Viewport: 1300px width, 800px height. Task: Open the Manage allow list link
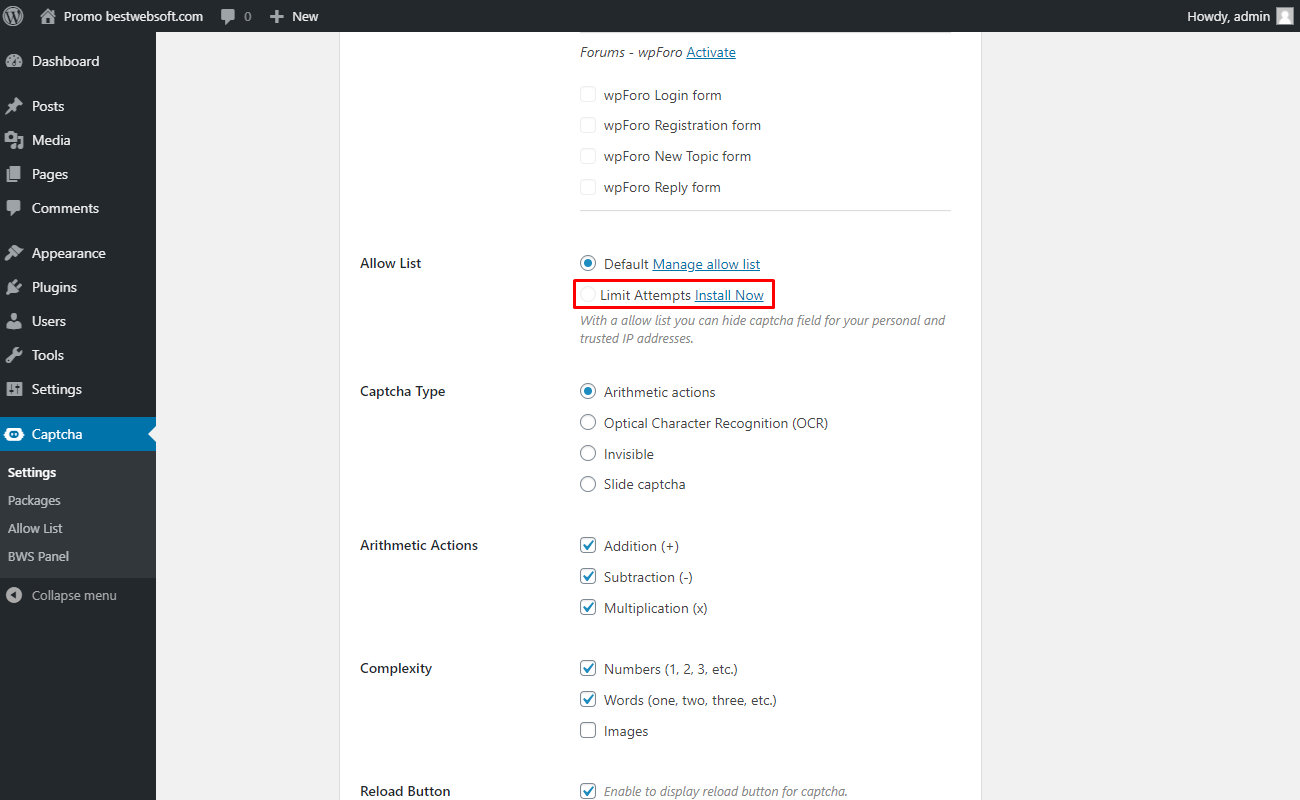(706, 264)
